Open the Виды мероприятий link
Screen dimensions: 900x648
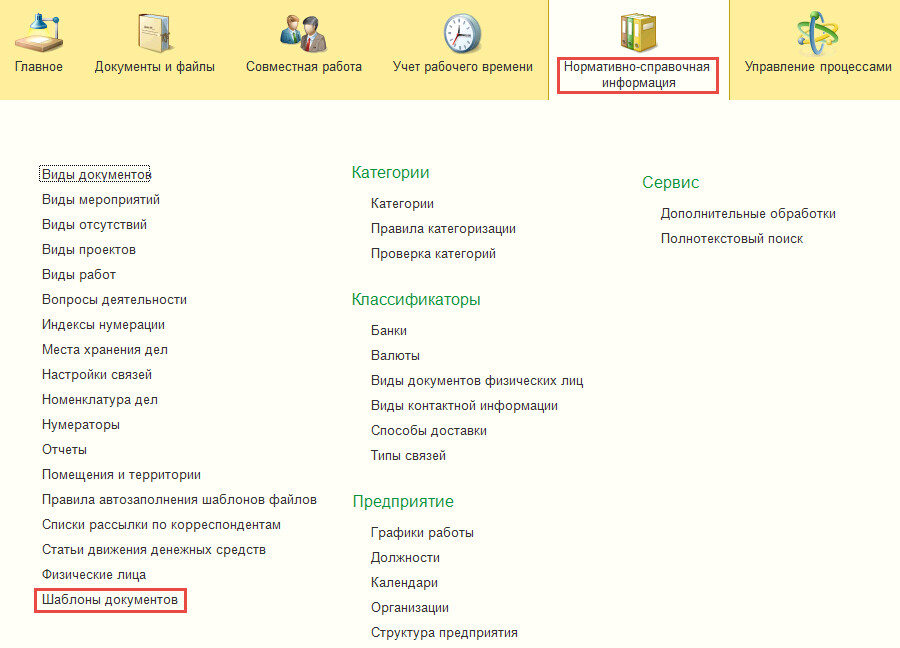(100, 200)
